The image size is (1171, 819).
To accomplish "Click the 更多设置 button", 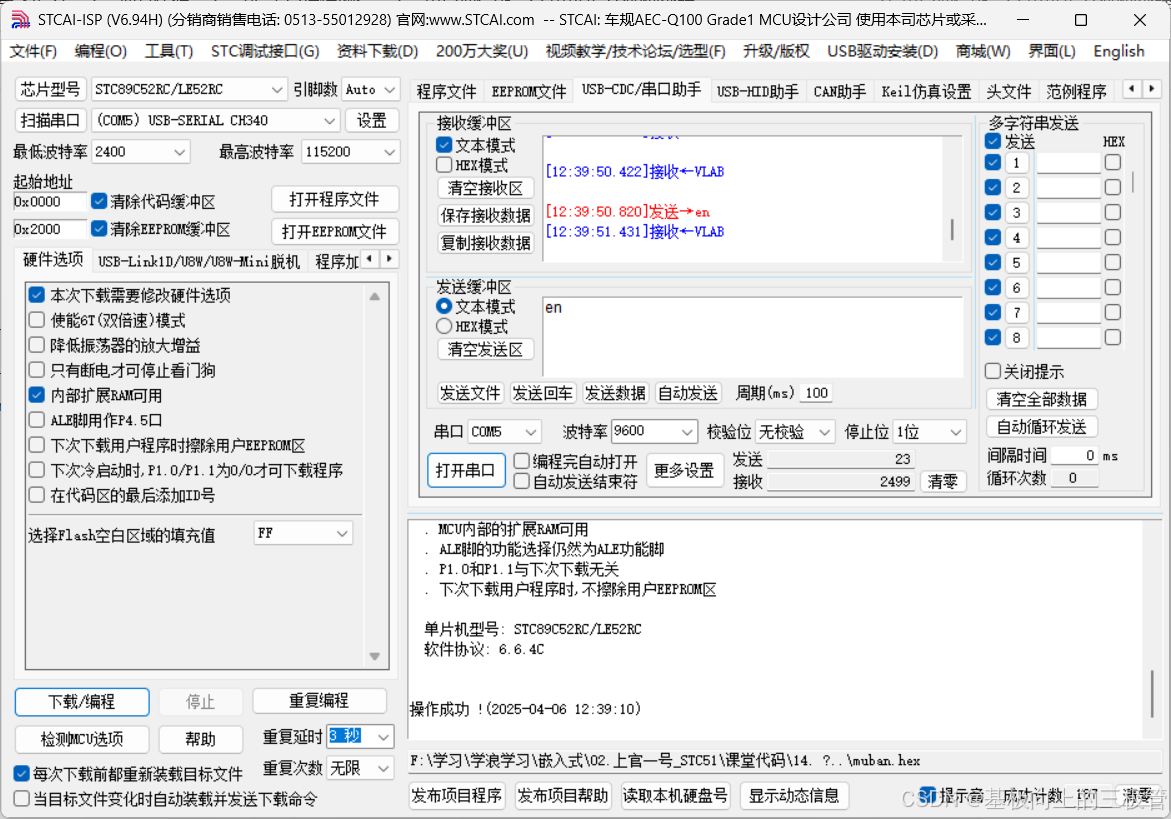I will click(x=684, y=470).
